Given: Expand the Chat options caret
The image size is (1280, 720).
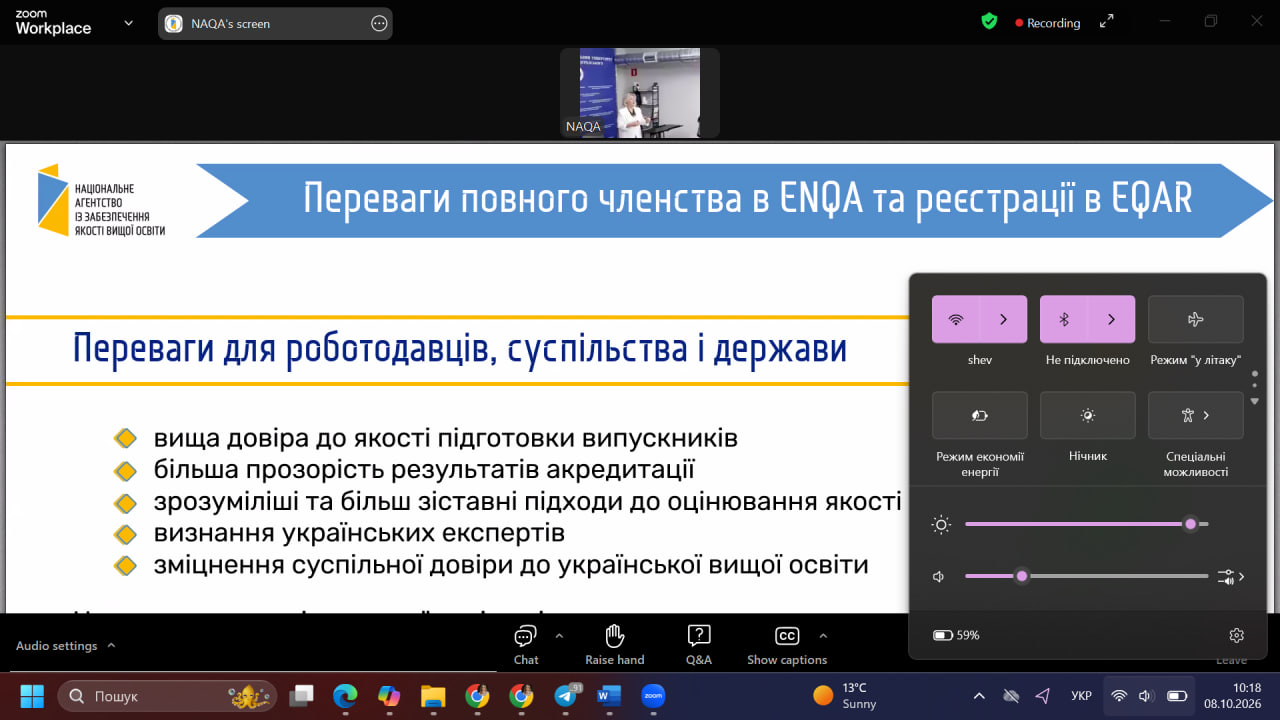Looking at the screenshot, I should coord(559,635).
